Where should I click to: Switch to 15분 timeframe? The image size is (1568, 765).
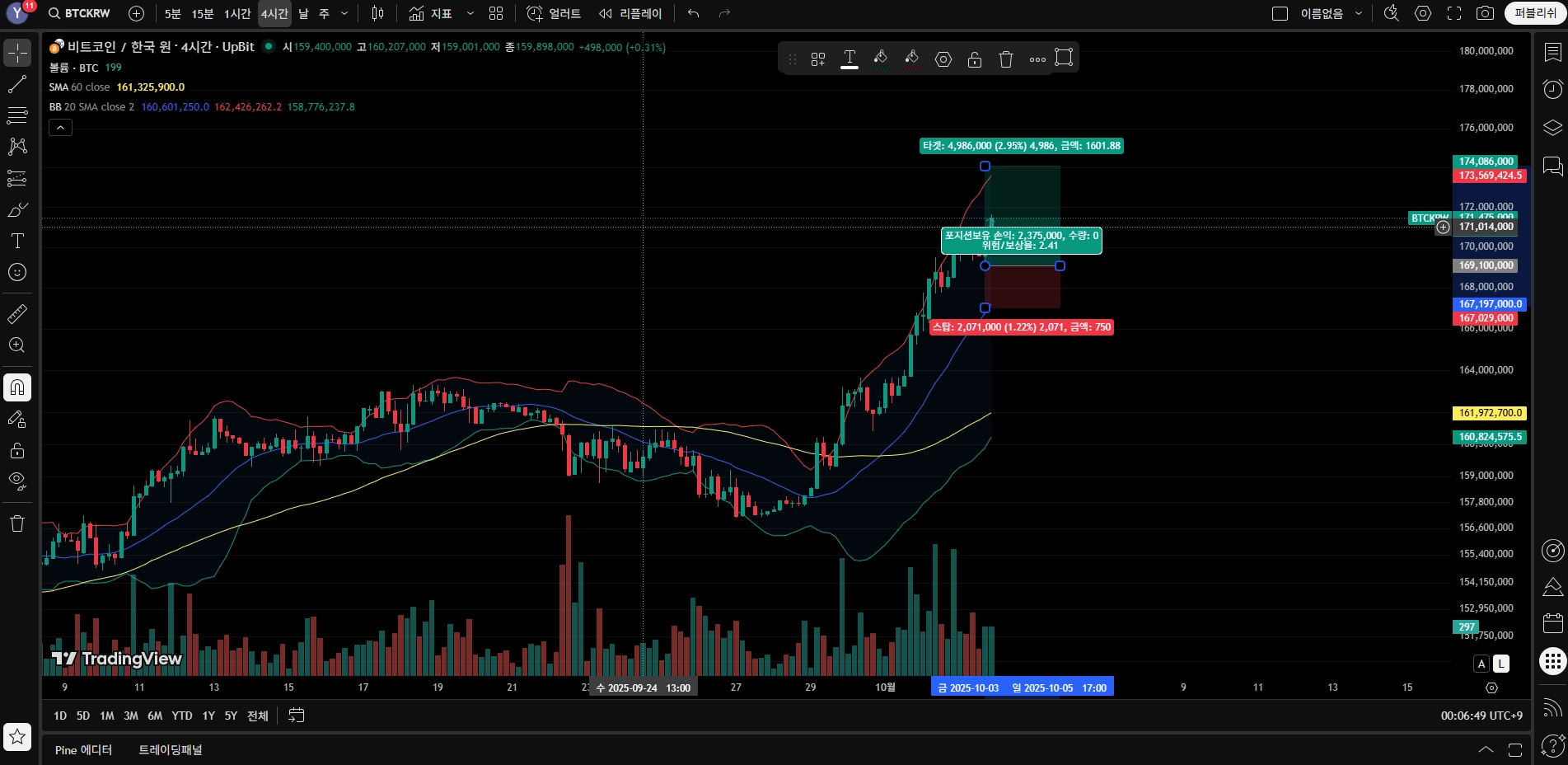203,13
